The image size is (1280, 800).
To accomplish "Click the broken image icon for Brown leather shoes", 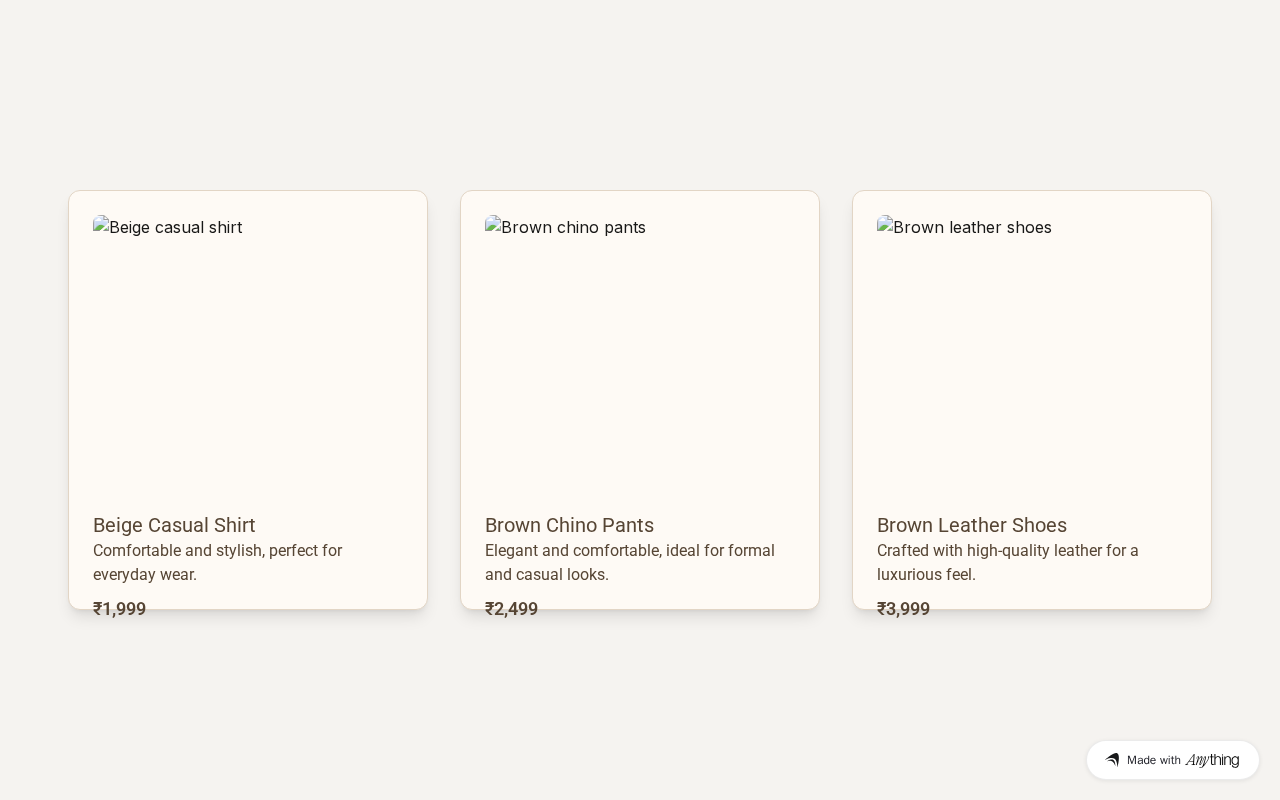I will (885, 226).
